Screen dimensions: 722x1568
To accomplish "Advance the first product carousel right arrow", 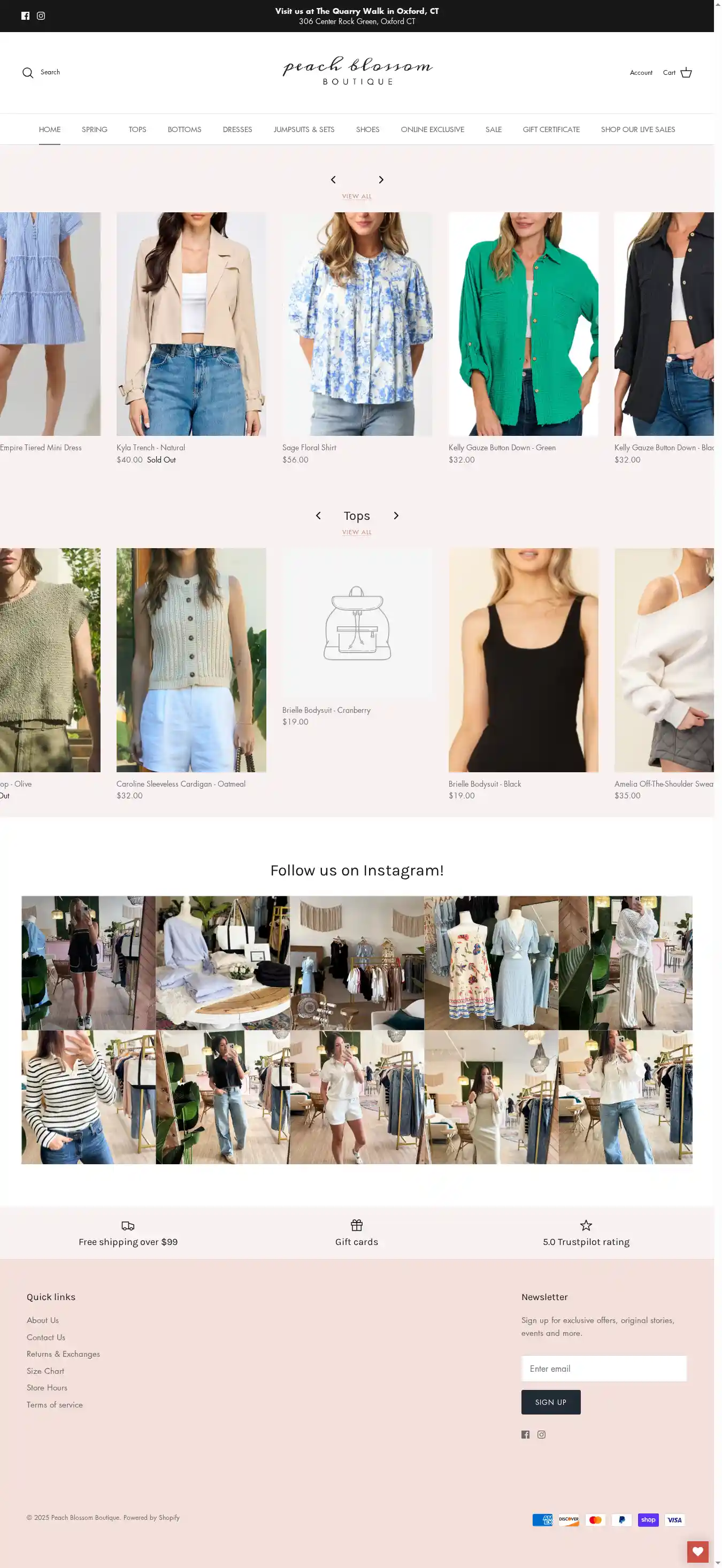I will click(381, 180).
